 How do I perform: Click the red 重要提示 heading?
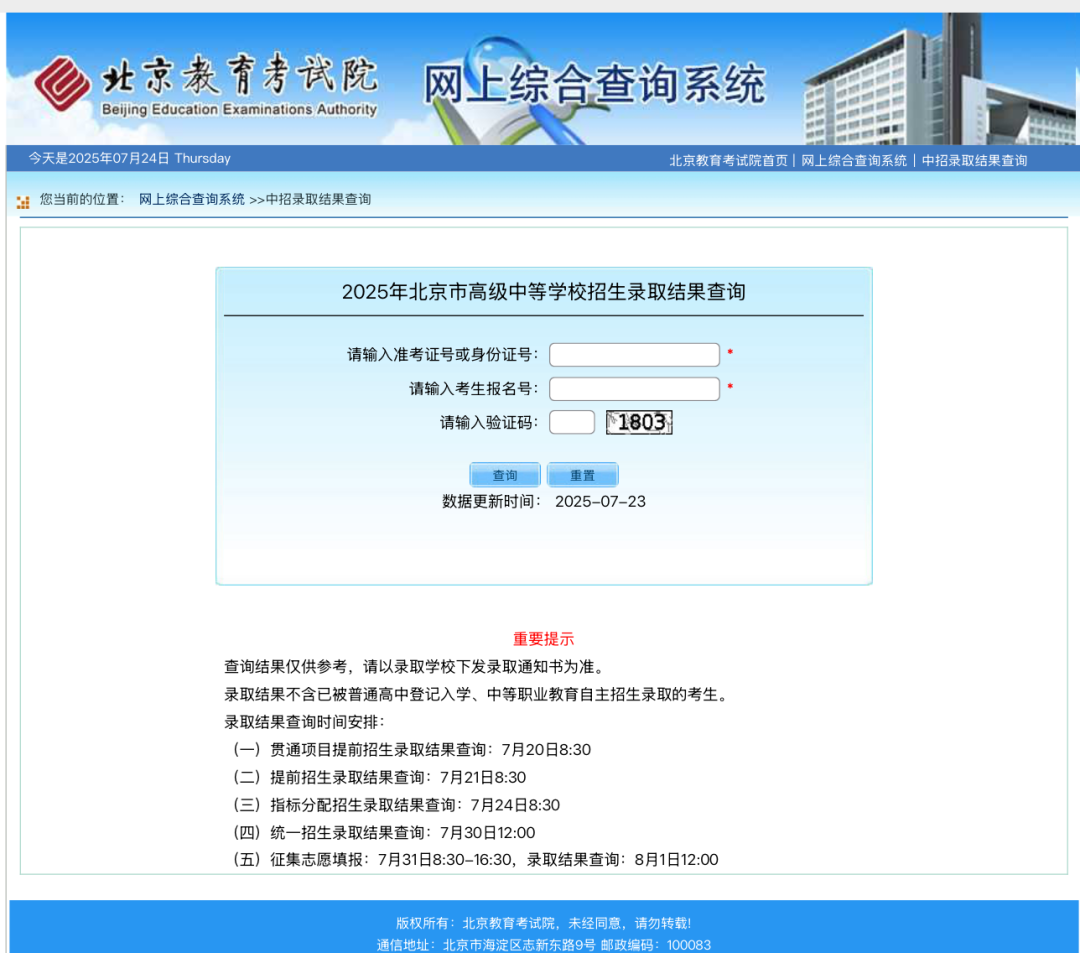[543, 639]
